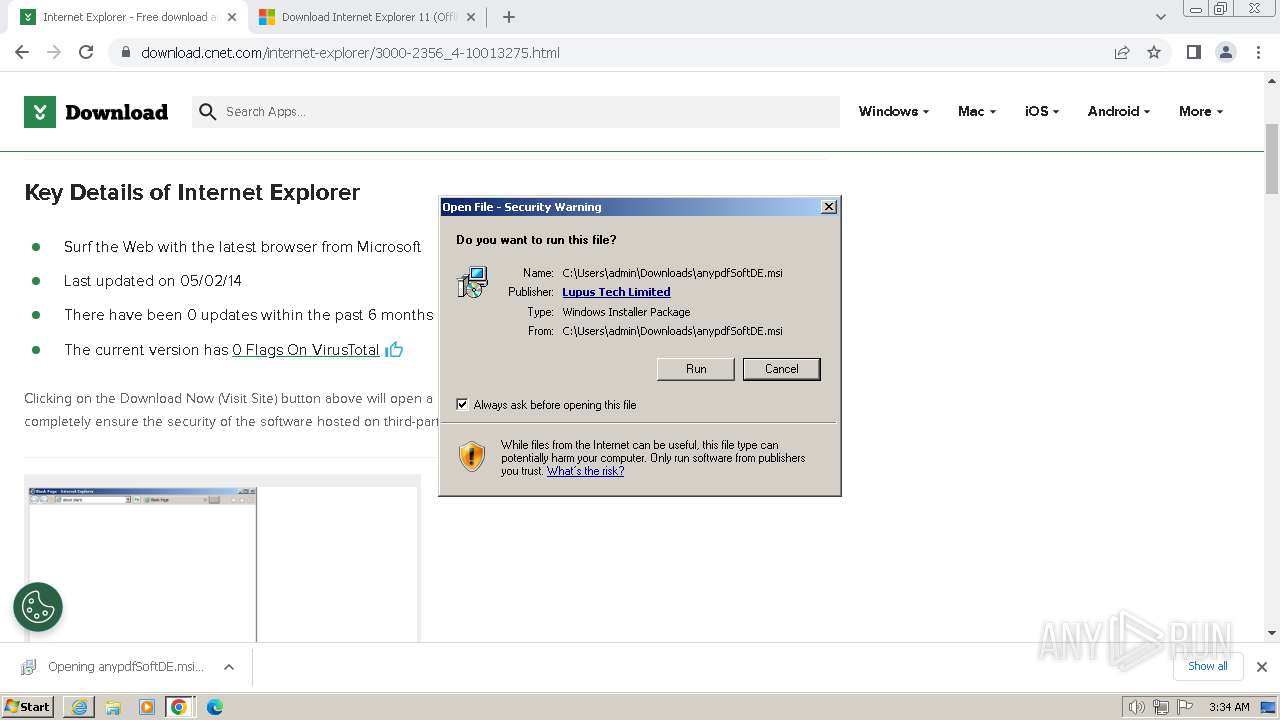Click the page vertical scrollbar thumb

[x=1272, y=159]
